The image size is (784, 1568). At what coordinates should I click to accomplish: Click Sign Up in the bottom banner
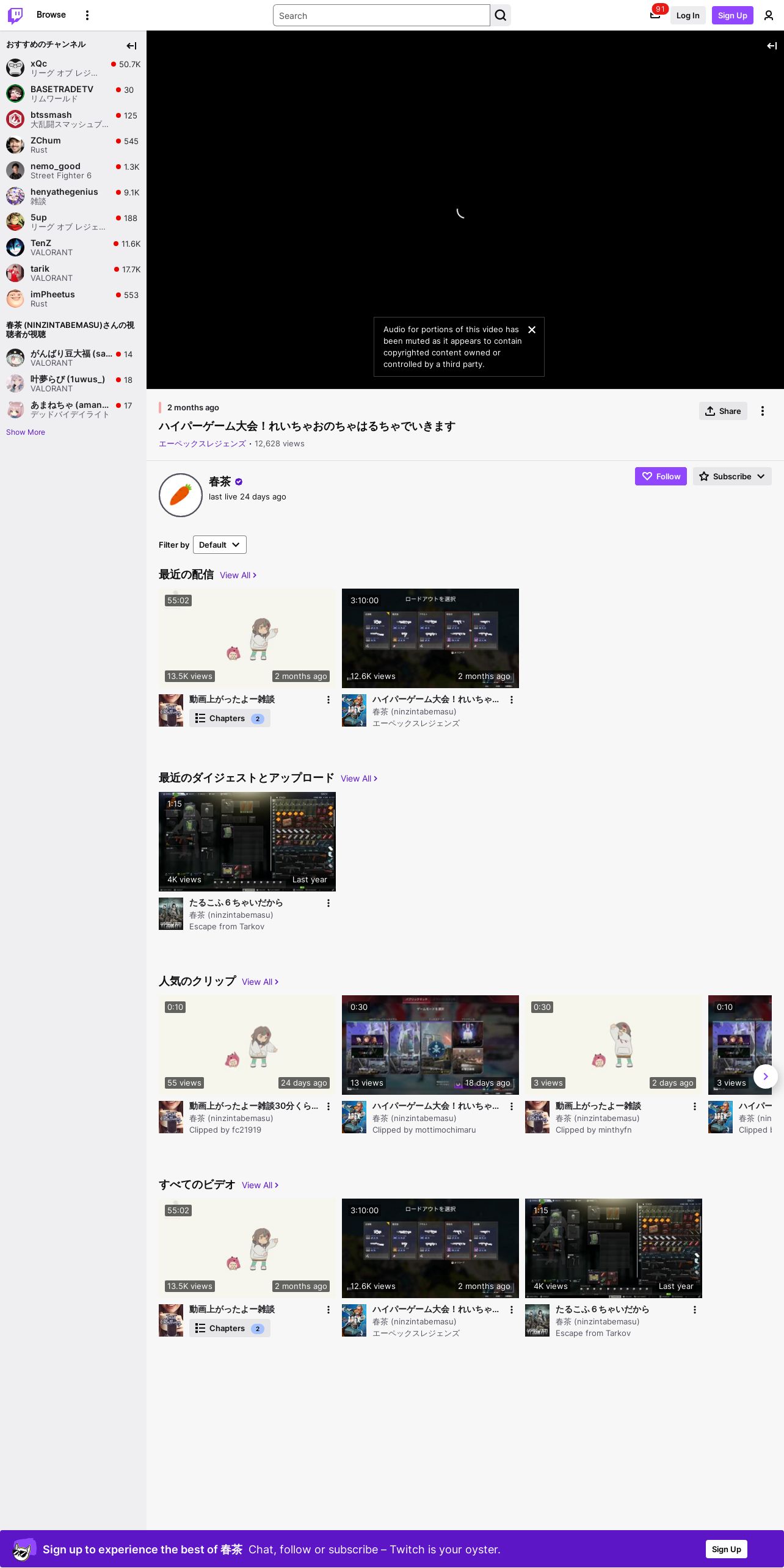point(727,1549)
